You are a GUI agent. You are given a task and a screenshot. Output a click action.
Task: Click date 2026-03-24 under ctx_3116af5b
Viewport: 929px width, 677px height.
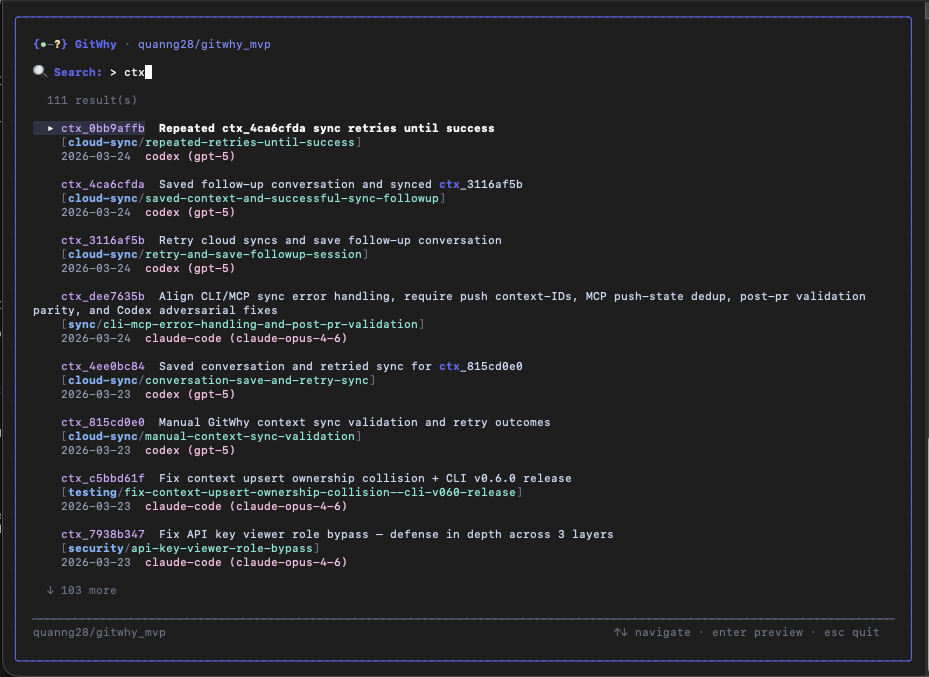[x=96, y=268]
